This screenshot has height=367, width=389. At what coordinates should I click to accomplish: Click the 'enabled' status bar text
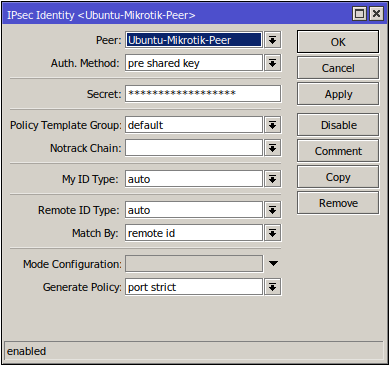click(26, 351)
